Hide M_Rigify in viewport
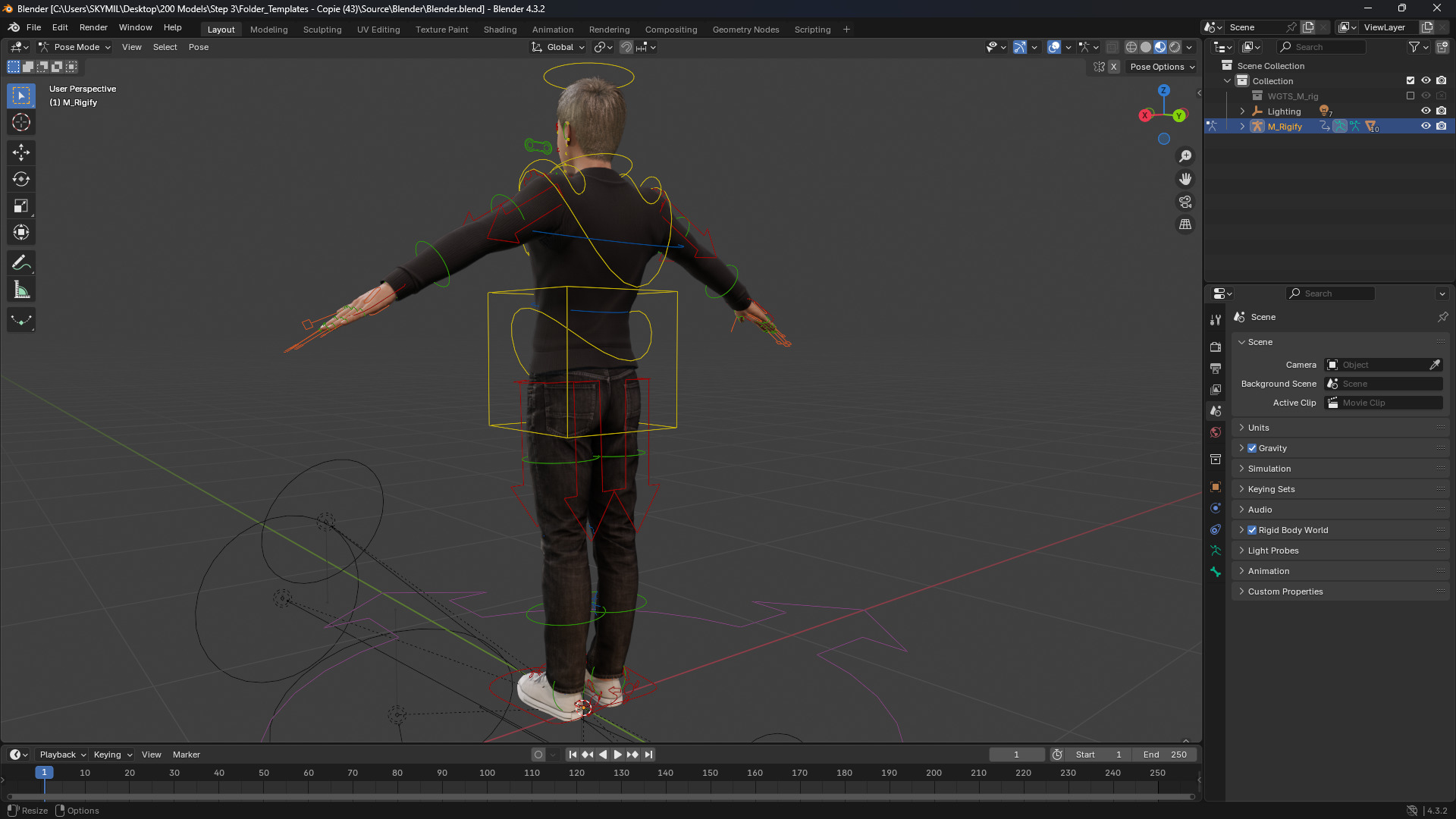The image size is (1456, 819). 1426,126
